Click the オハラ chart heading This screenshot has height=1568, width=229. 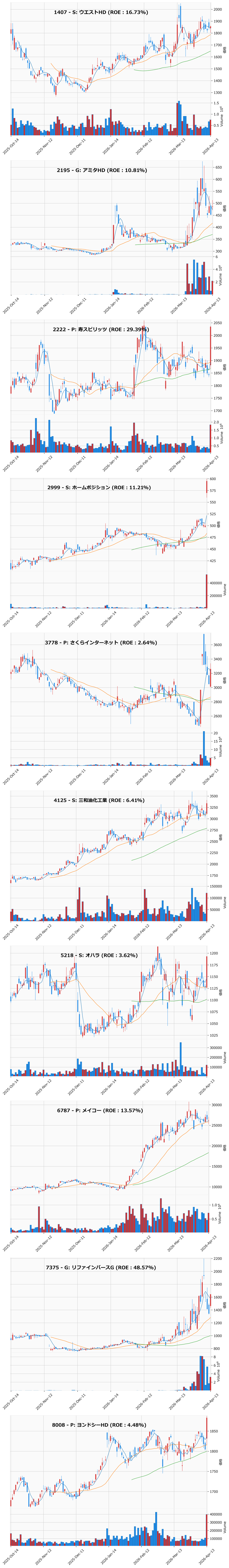(99, 956)
